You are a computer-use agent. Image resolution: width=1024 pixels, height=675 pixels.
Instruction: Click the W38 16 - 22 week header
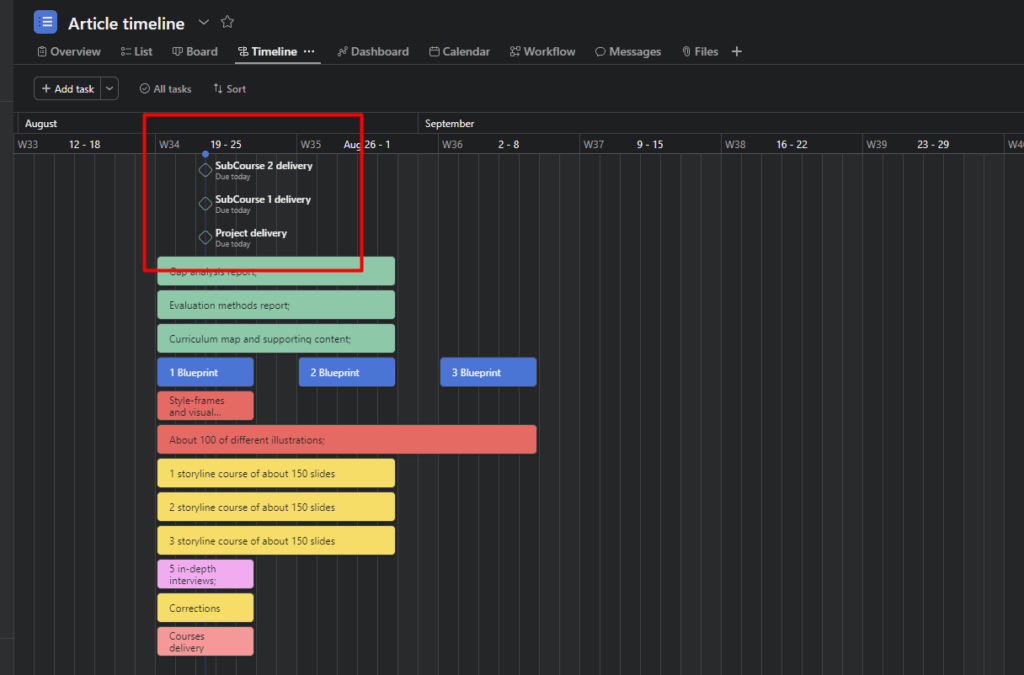(x=792, y=144)
